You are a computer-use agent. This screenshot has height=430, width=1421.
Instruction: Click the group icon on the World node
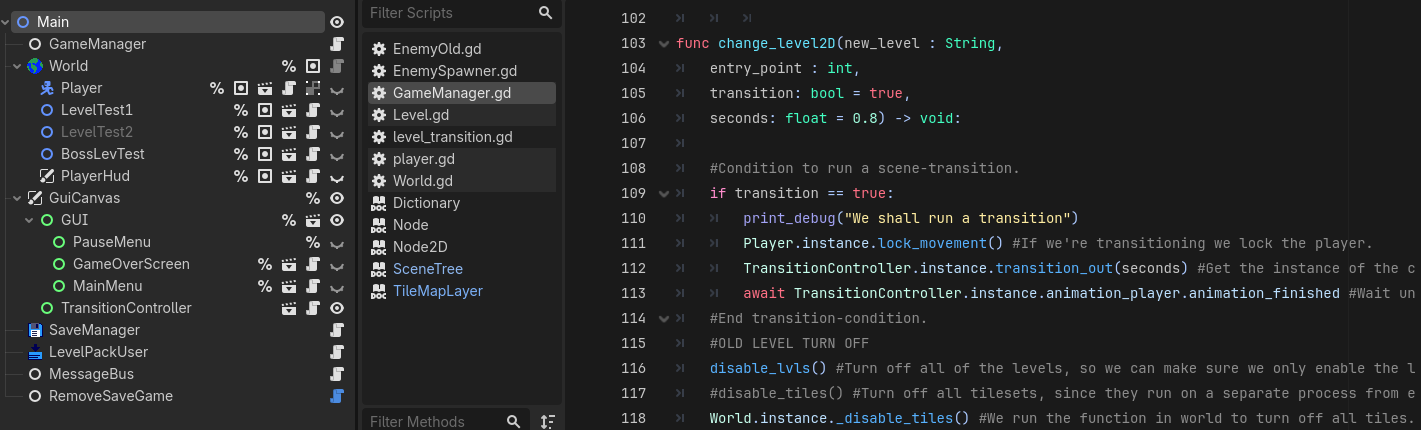313,66
